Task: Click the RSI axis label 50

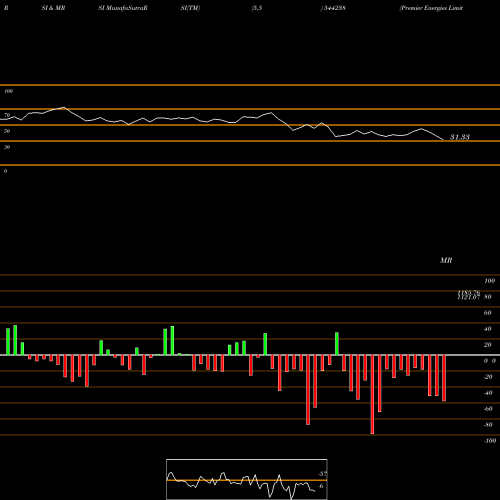Action: (x=7, y=131)
